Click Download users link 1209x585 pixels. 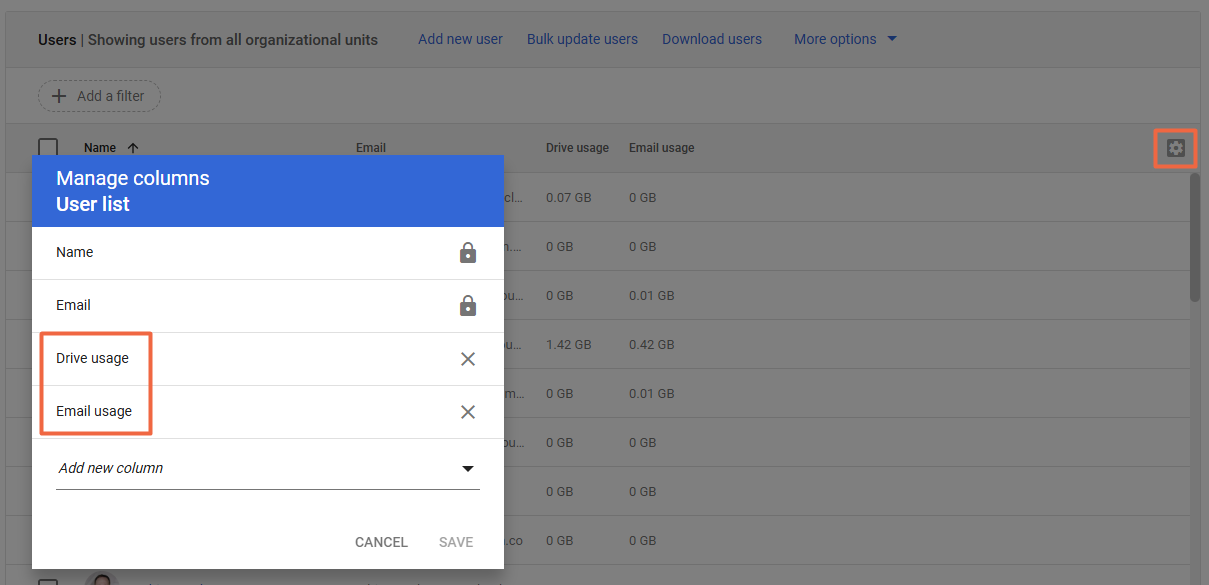[x=712, y=39]
